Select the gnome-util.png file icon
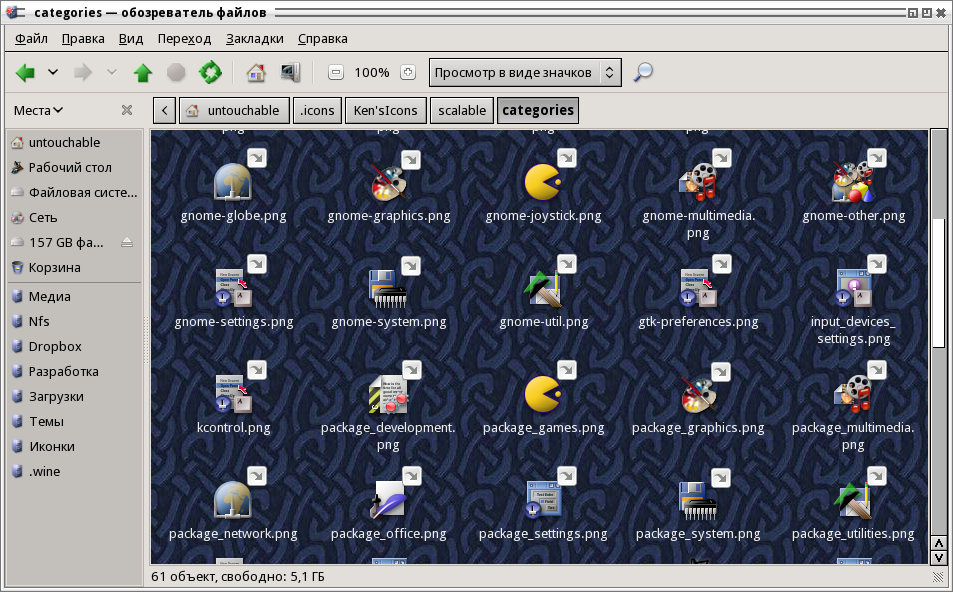 click(543, 287)
